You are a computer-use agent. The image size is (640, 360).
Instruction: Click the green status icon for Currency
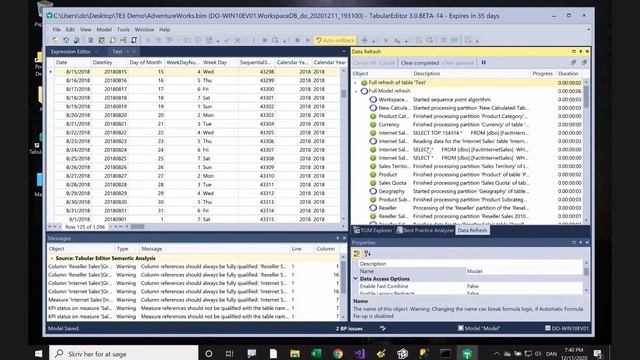pos(373,124)
